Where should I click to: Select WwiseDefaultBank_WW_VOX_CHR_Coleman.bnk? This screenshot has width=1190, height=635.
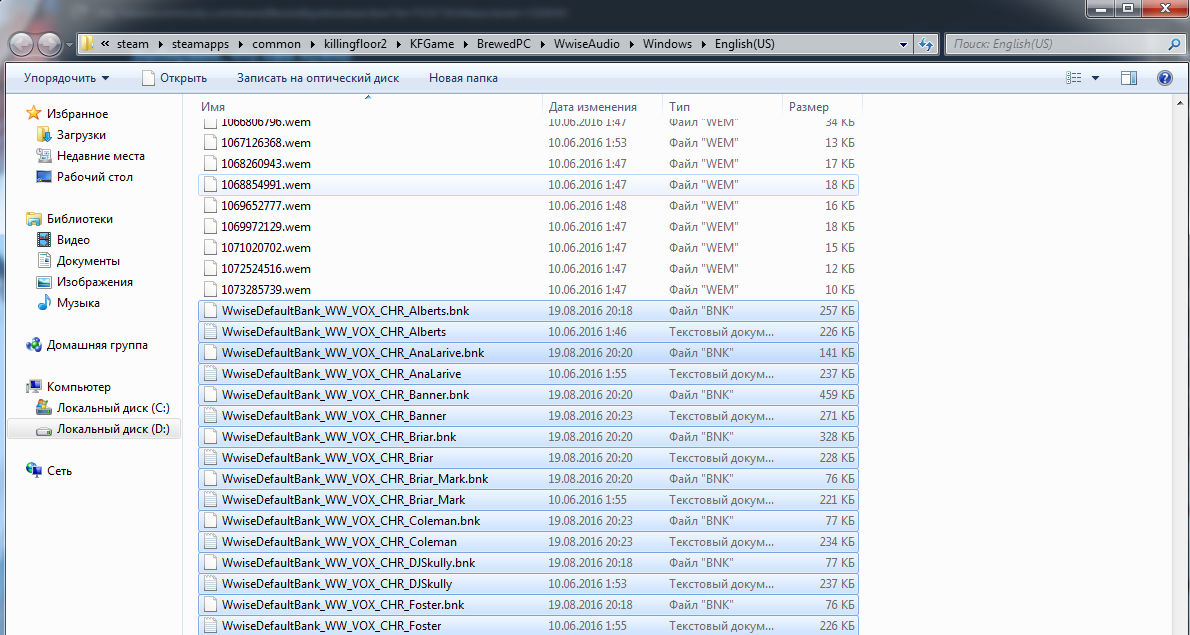pos(528,520)
